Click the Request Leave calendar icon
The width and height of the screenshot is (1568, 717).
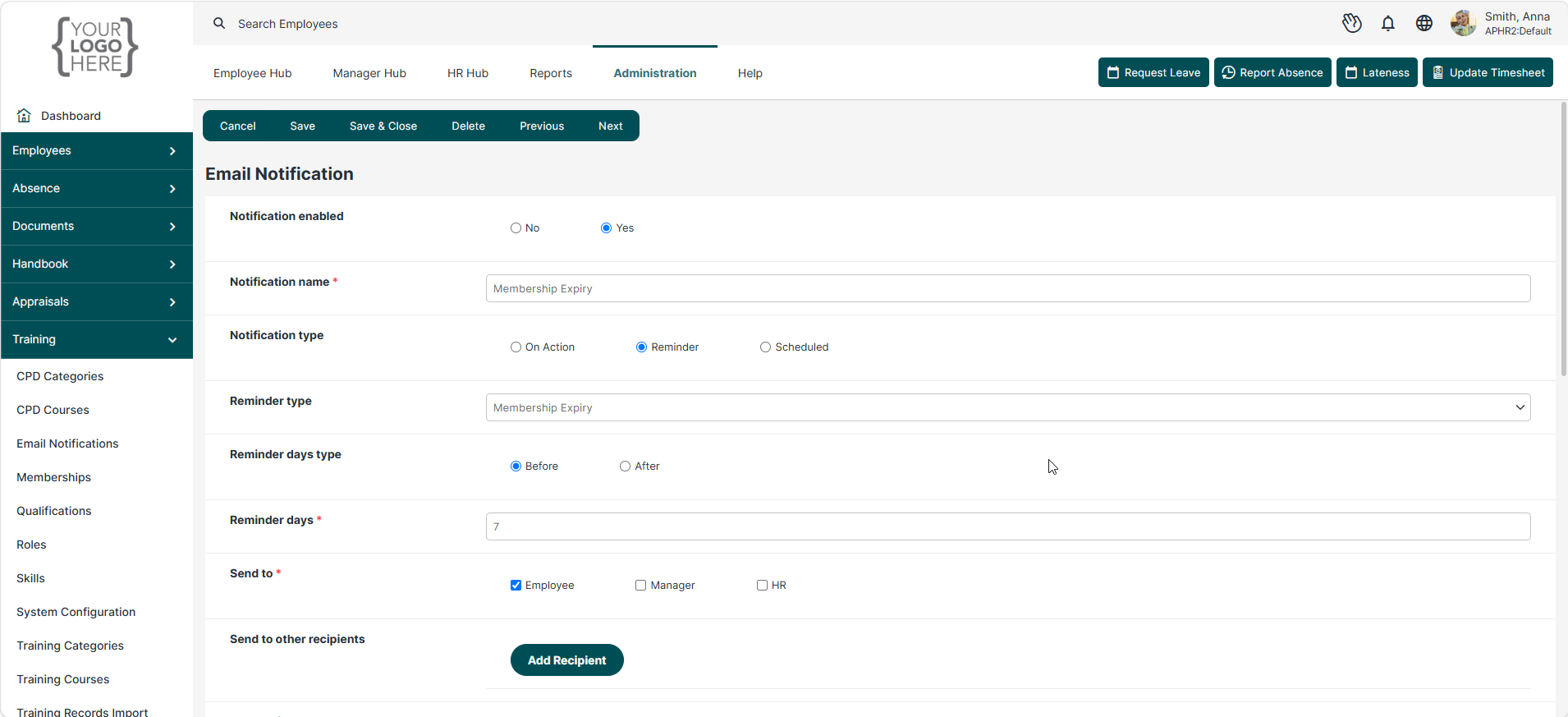click(1113, 72)
